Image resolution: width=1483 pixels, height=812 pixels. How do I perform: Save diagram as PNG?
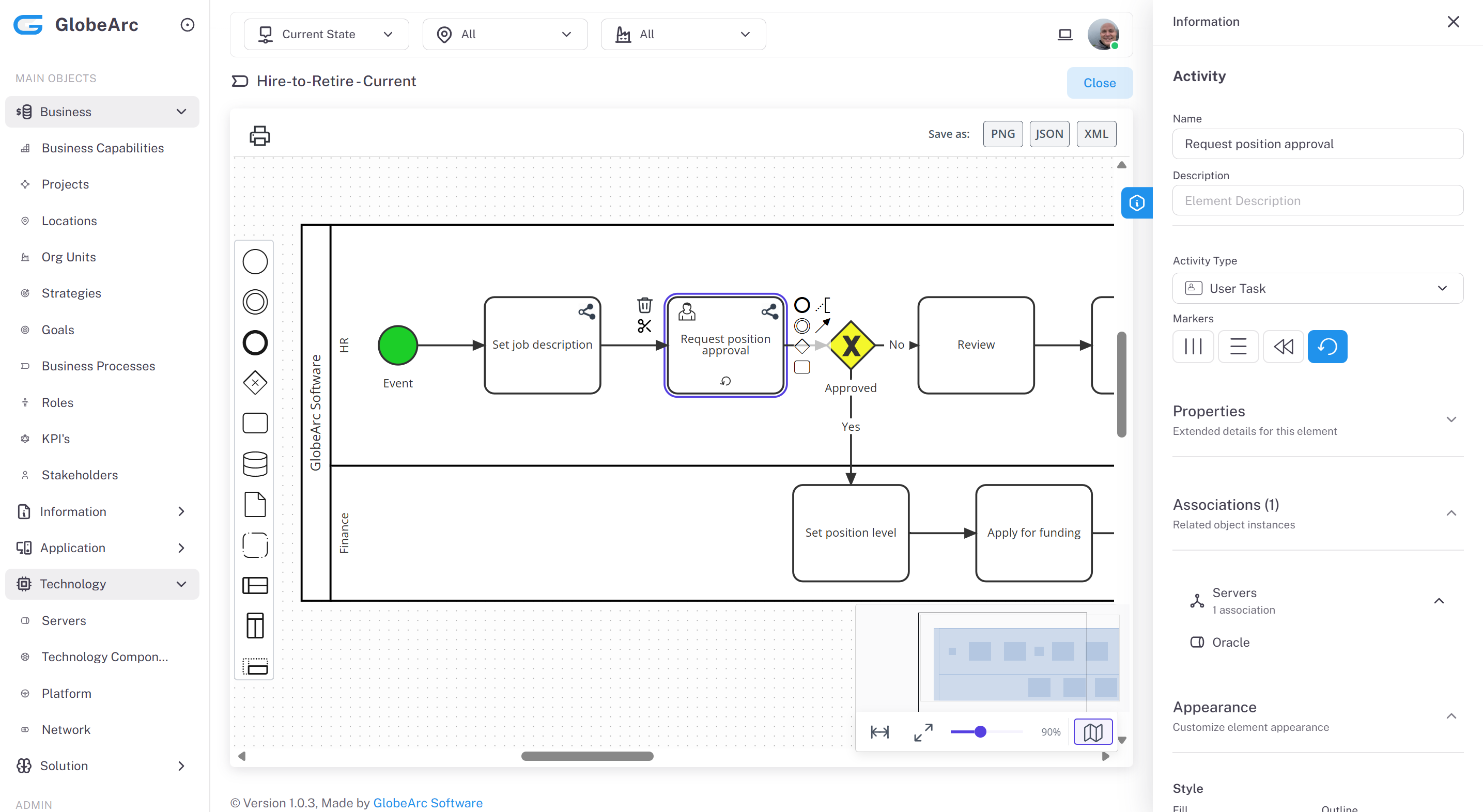point(1002,133)
